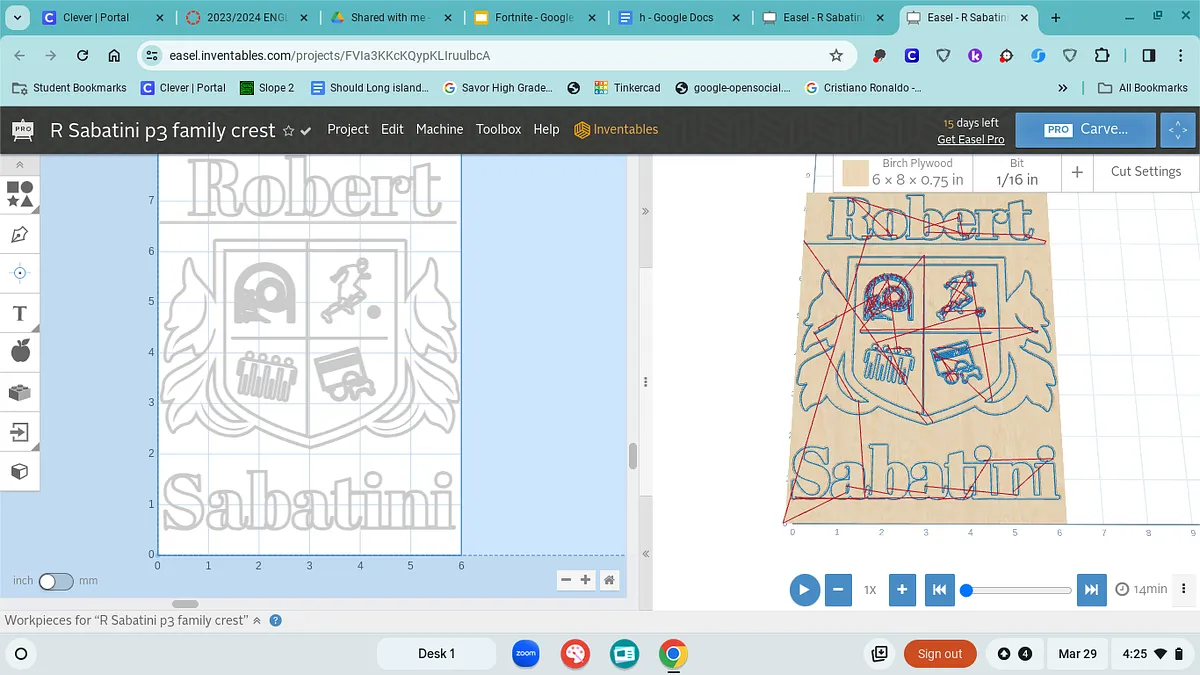Open the Birch Plywood material selector
This screenshot has width=1200, height=675.
902,172
